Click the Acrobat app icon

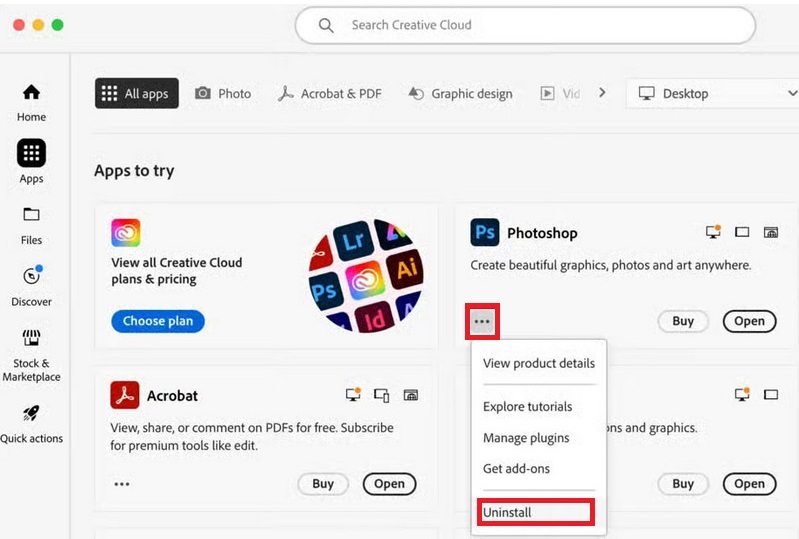pyautogui.click(x=125, y=395)
